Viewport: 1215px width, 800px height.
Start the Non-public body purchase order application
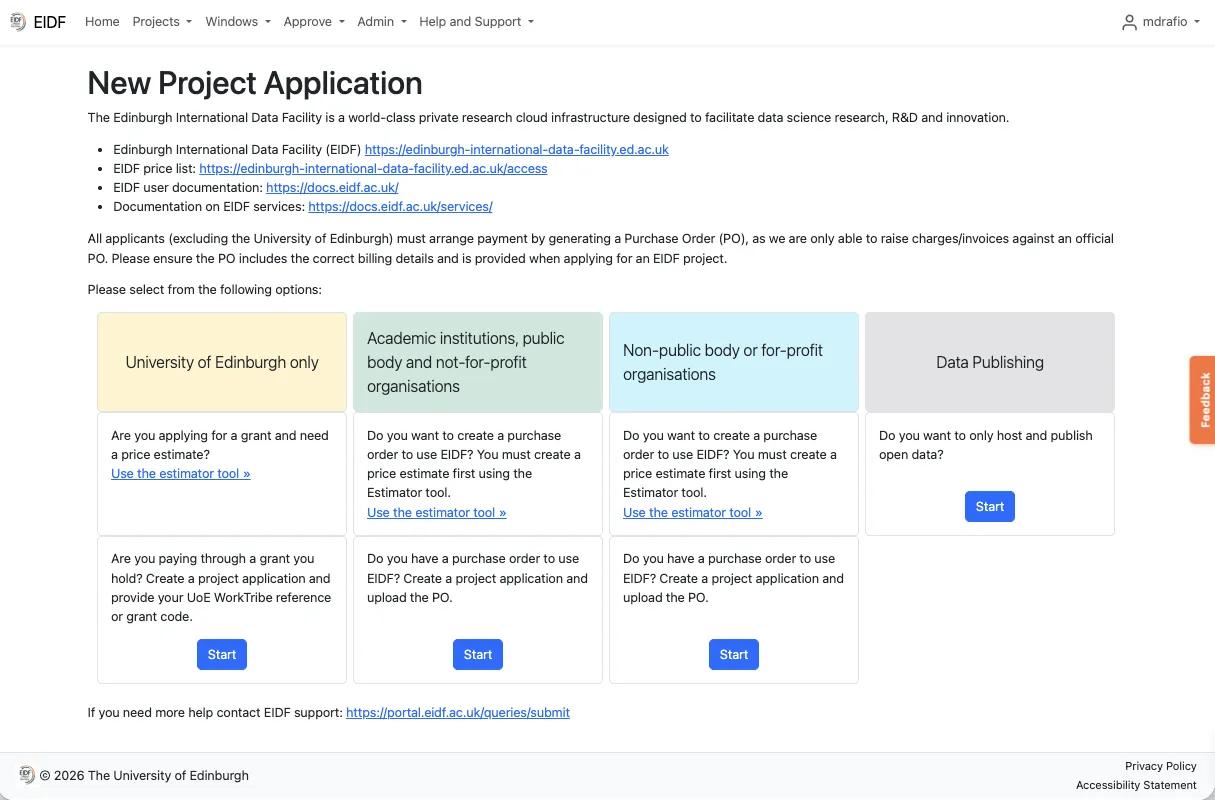point(734,654)
